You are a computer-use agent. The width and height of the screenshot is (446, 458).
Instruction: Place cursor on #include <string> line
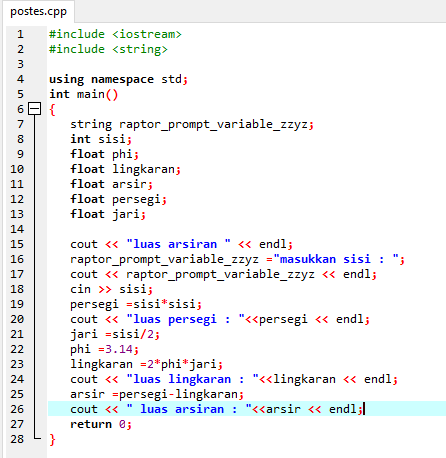[108, 49]
